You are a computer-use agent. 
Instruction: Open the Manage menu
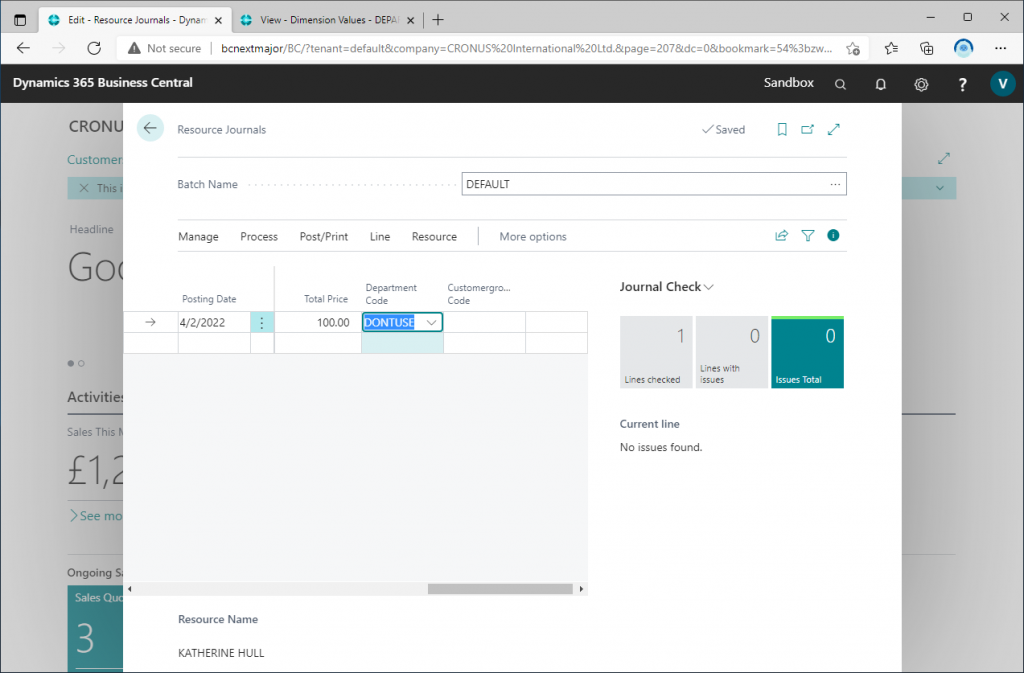pyautogui.click(x=198, y=237)
